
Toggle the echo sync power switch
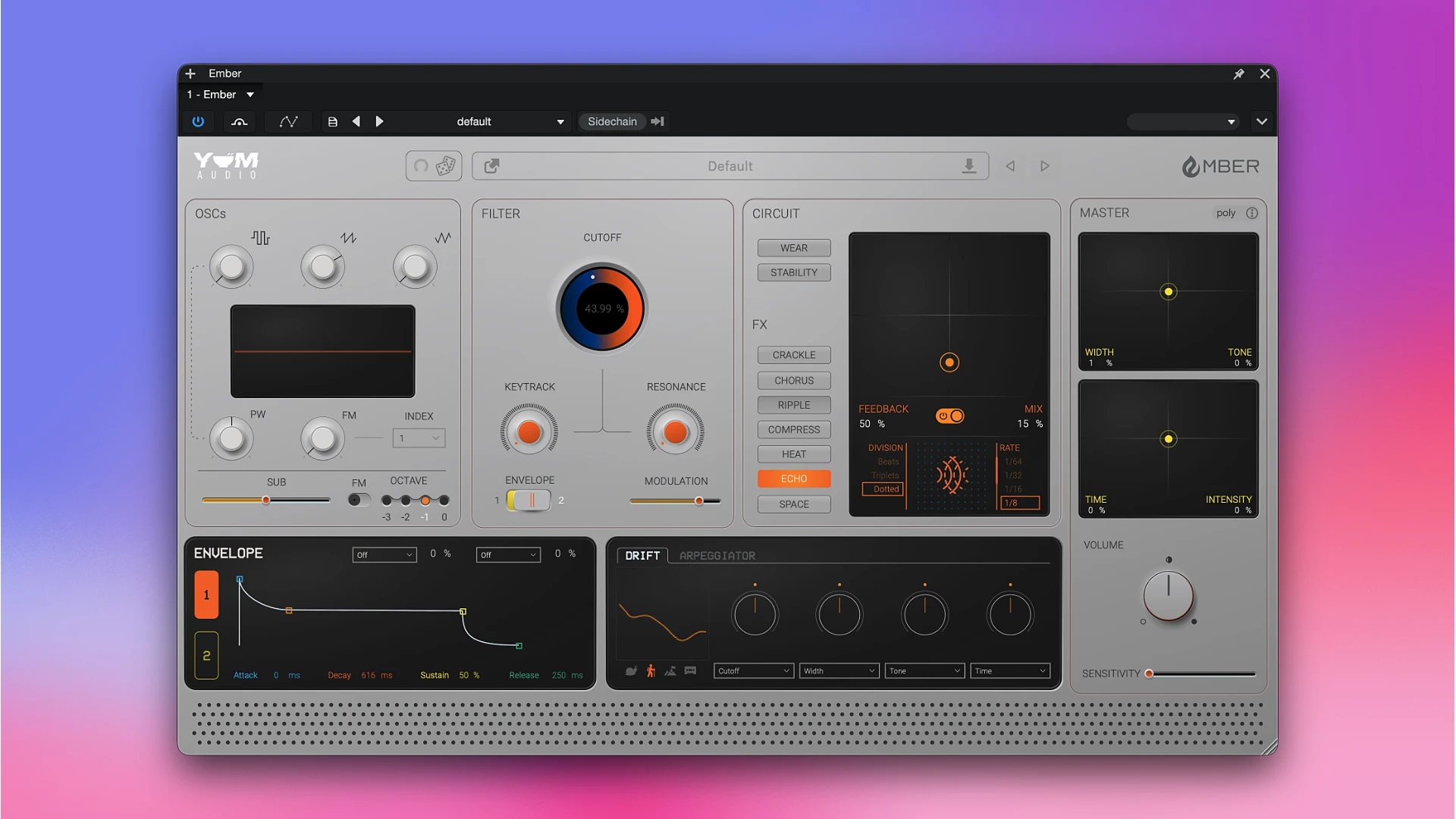coord(949,416)
